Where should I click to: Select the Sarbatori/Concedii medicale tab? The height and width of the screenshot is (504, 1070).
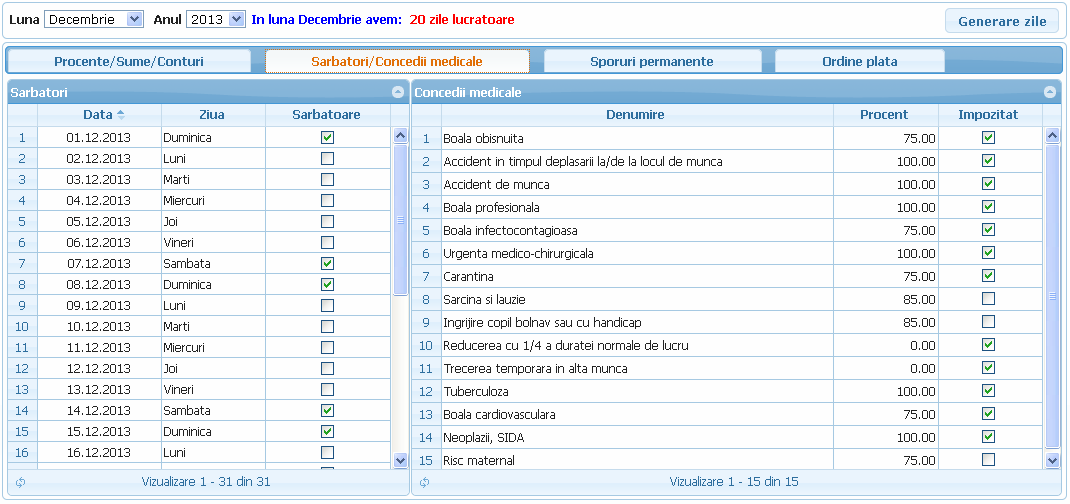397,61
